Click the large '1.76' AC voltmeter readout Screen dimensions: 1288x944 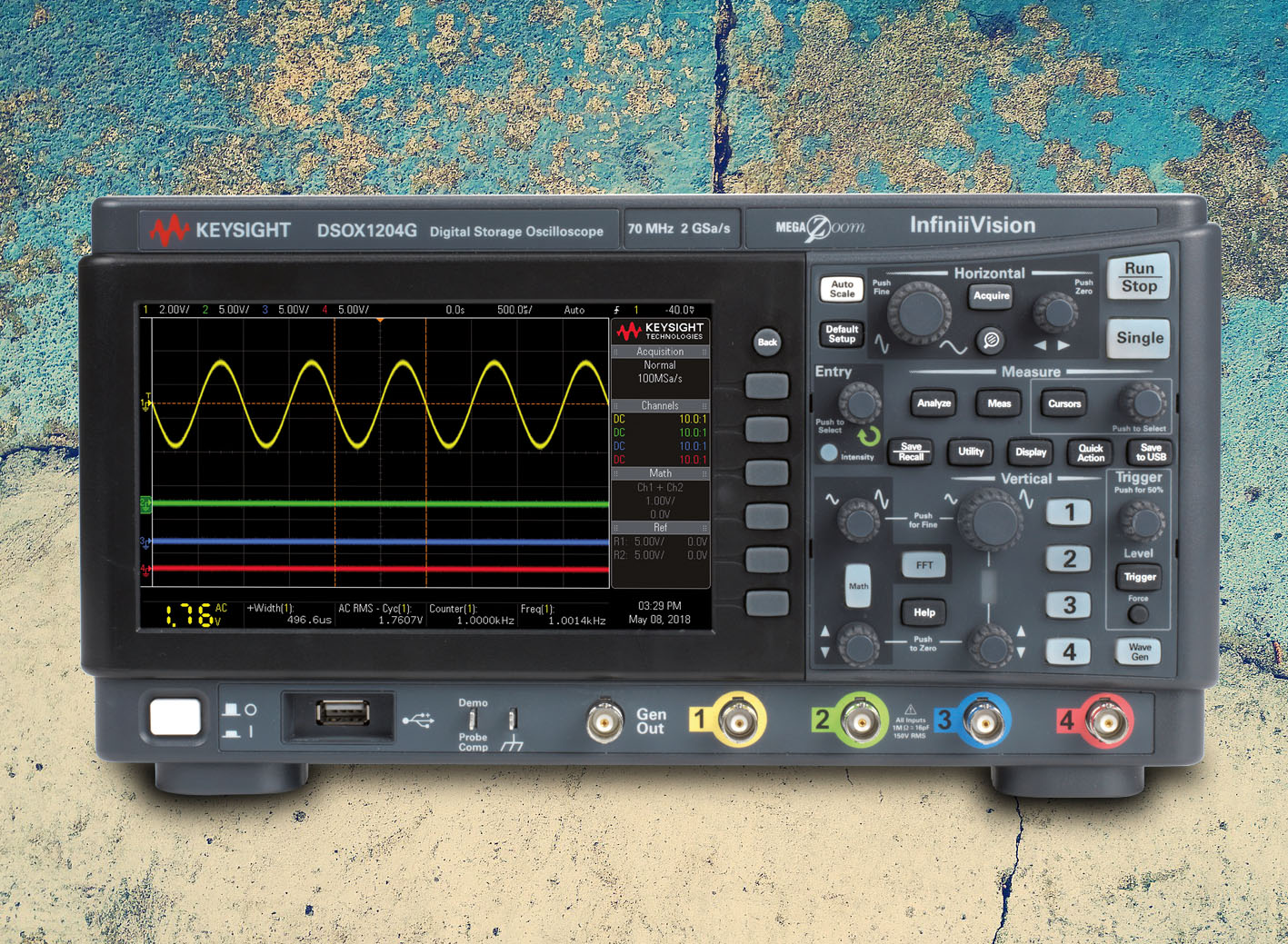(x=189, y=616)
